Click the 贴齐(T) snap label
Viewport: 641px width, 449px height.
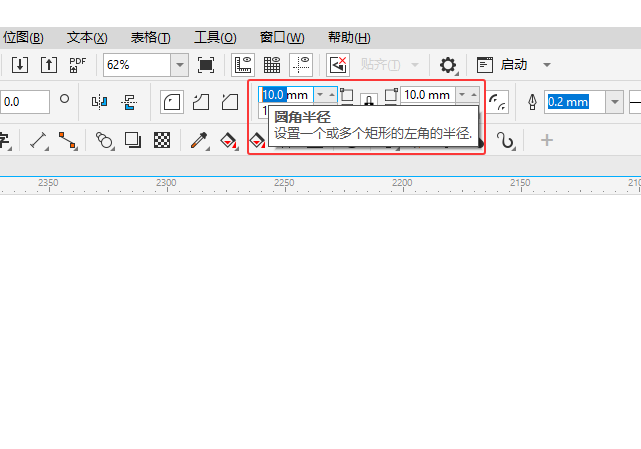[x=380, y=65]
